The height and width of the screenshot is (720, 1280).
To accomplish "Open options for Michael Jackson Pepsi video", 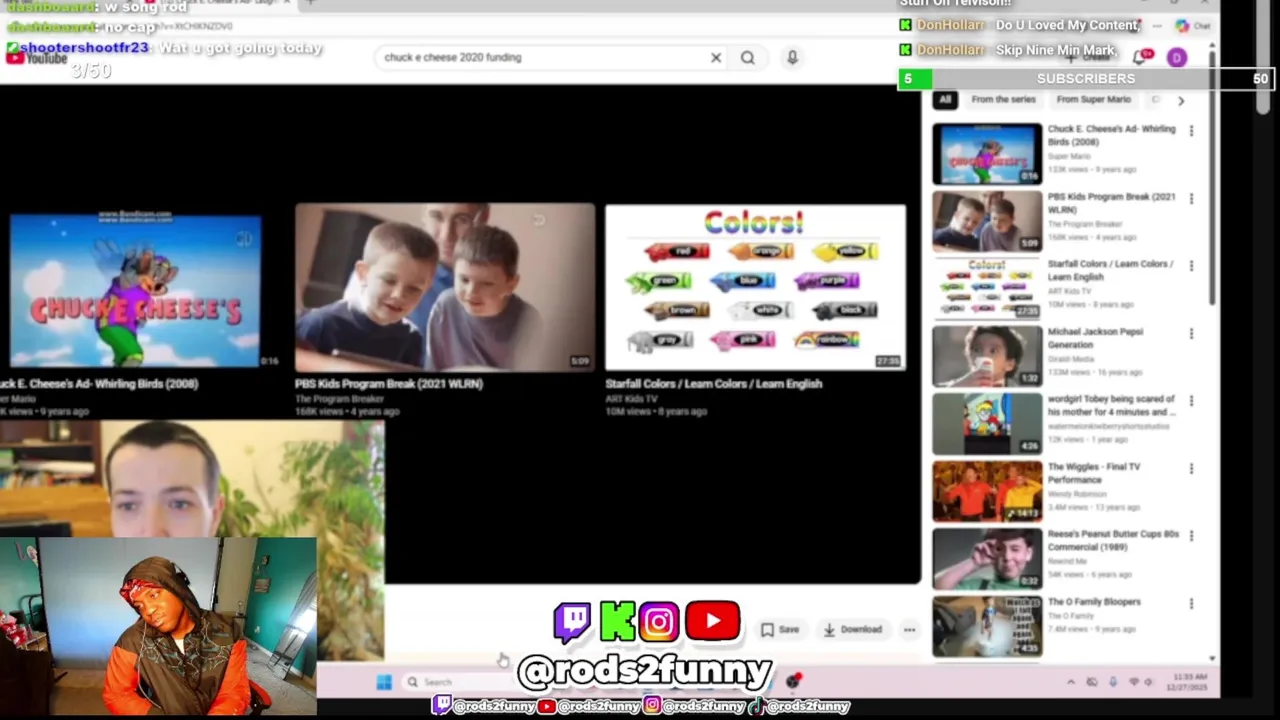I will 1191,334.
